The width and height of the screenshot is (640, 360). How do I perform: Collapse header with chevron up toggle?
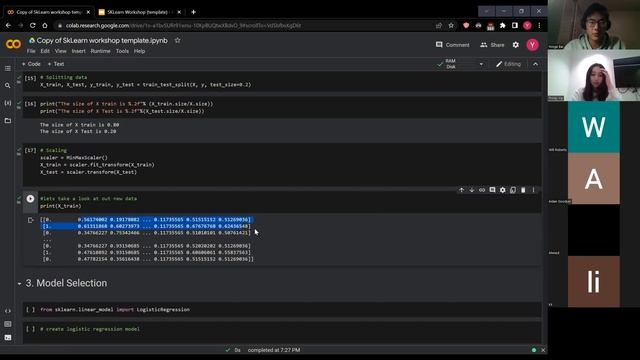(x=536, y=64)
